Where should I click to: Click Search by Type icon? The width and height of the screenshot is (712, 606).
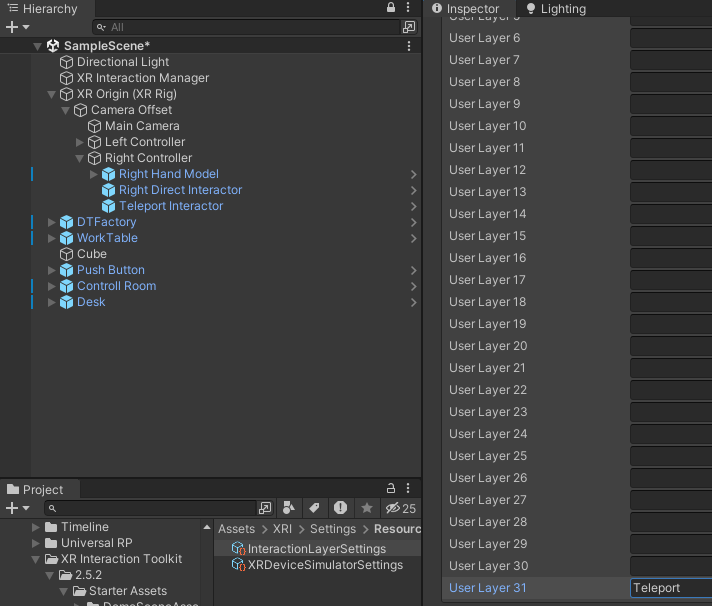288,508
